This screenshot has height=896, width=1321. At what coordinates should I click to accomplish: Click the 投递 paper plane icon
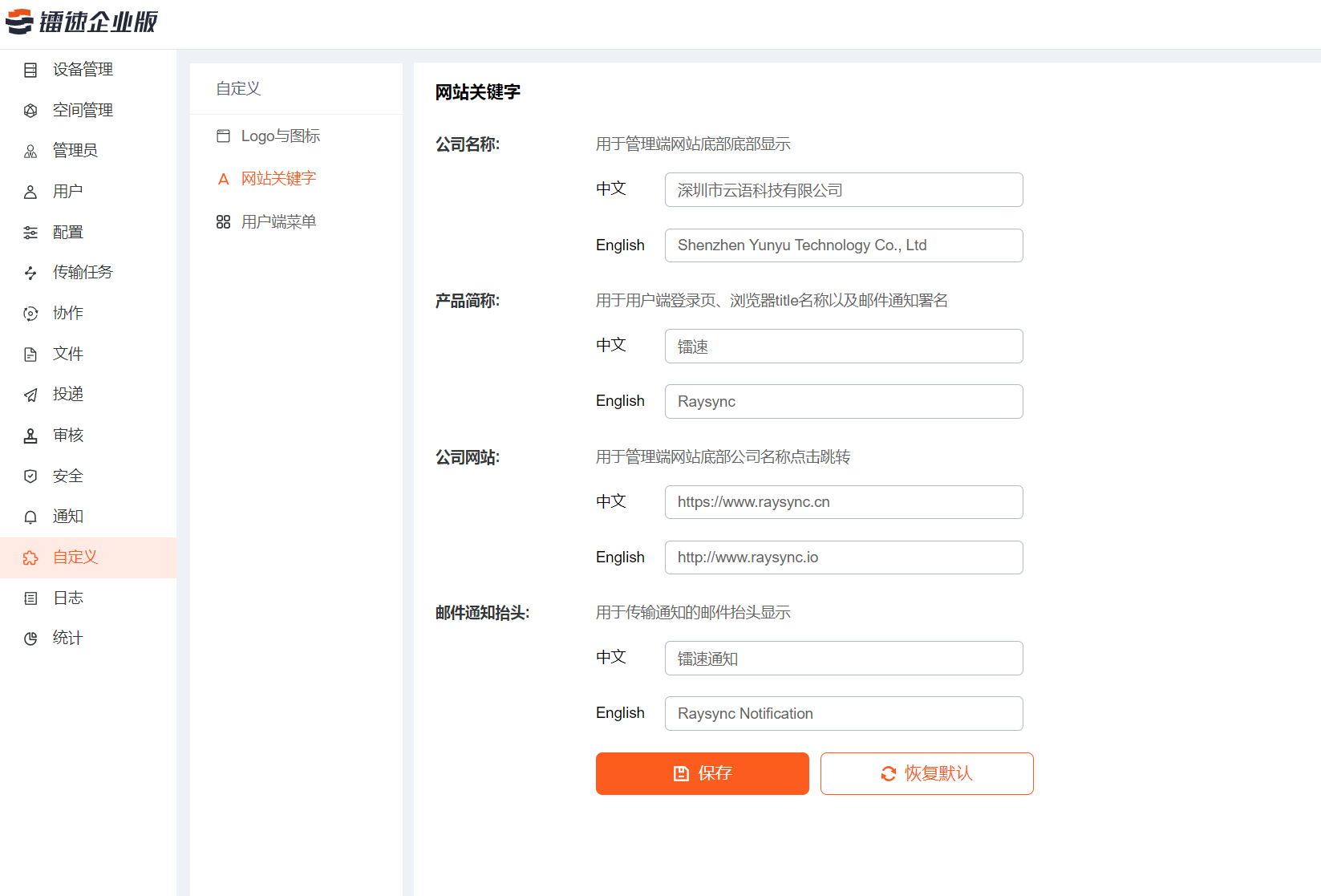click(30, 395)
